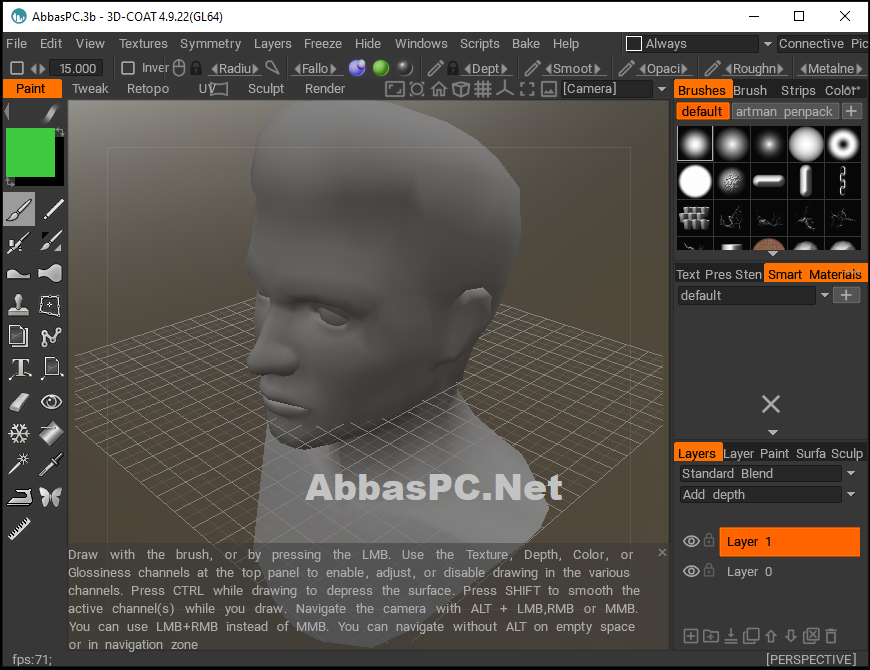Toggle lock on Layer 0
The width and height of the screenshot is (870, 670).
tap(709, 570)
